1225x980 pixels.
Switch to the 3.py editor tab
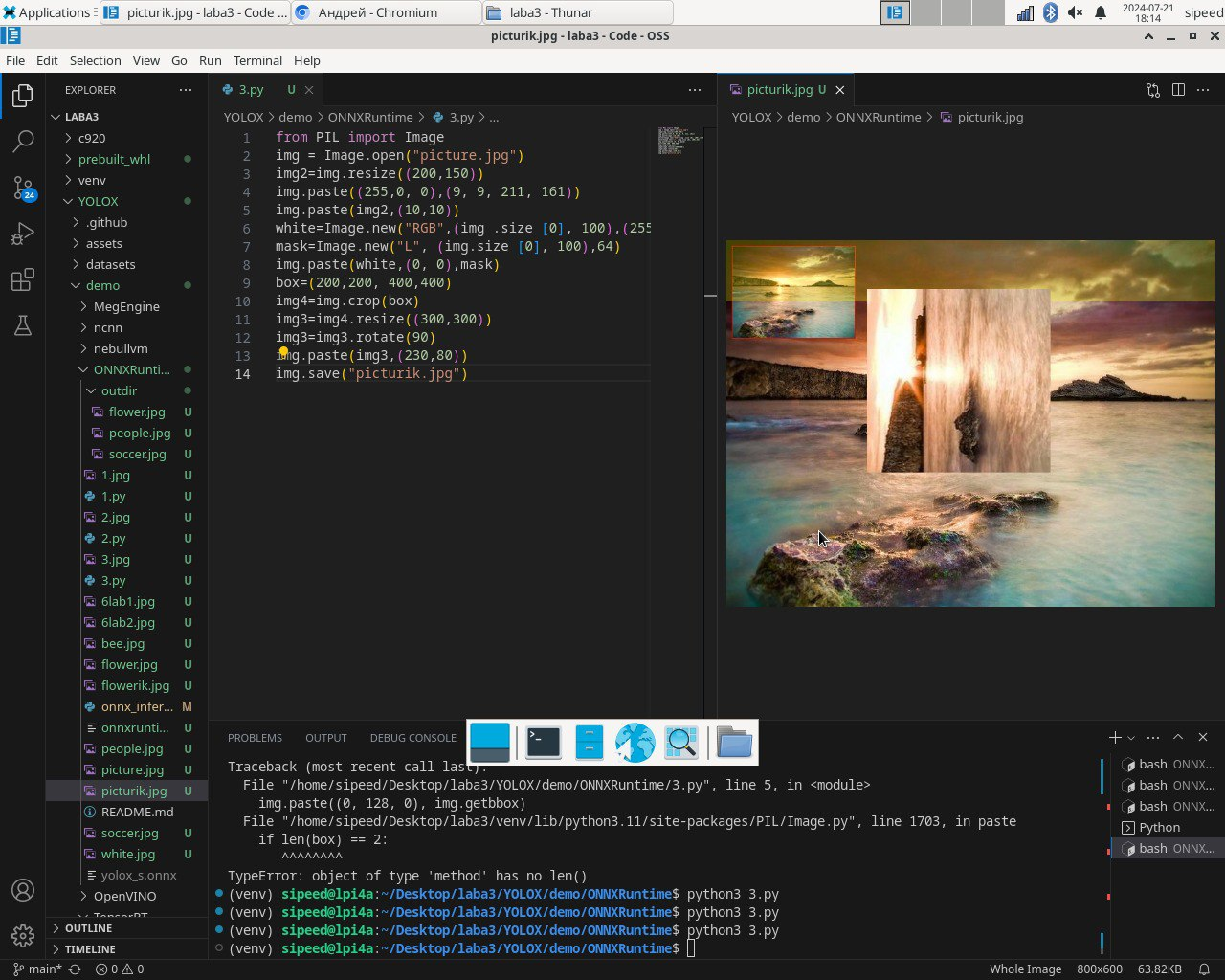tap(251, 89)
